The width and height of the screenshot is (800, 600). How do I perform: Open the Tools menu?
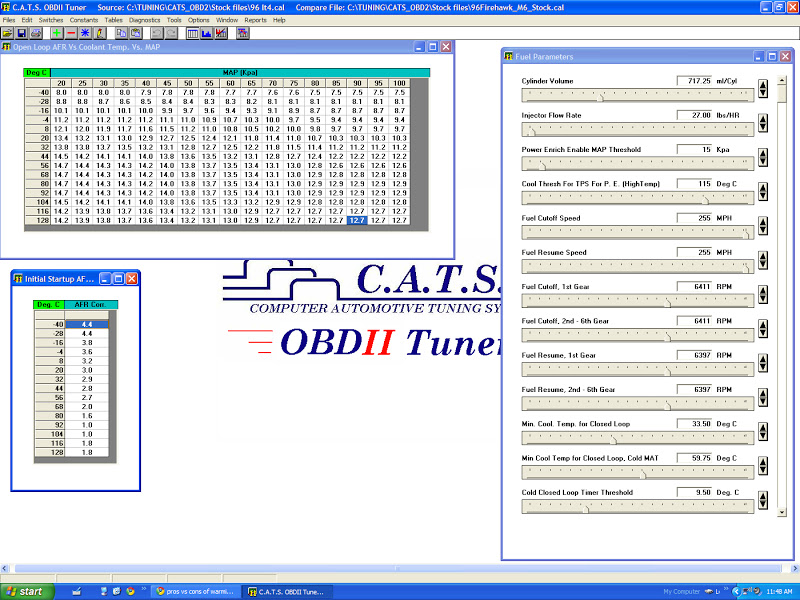pos(174,20)
